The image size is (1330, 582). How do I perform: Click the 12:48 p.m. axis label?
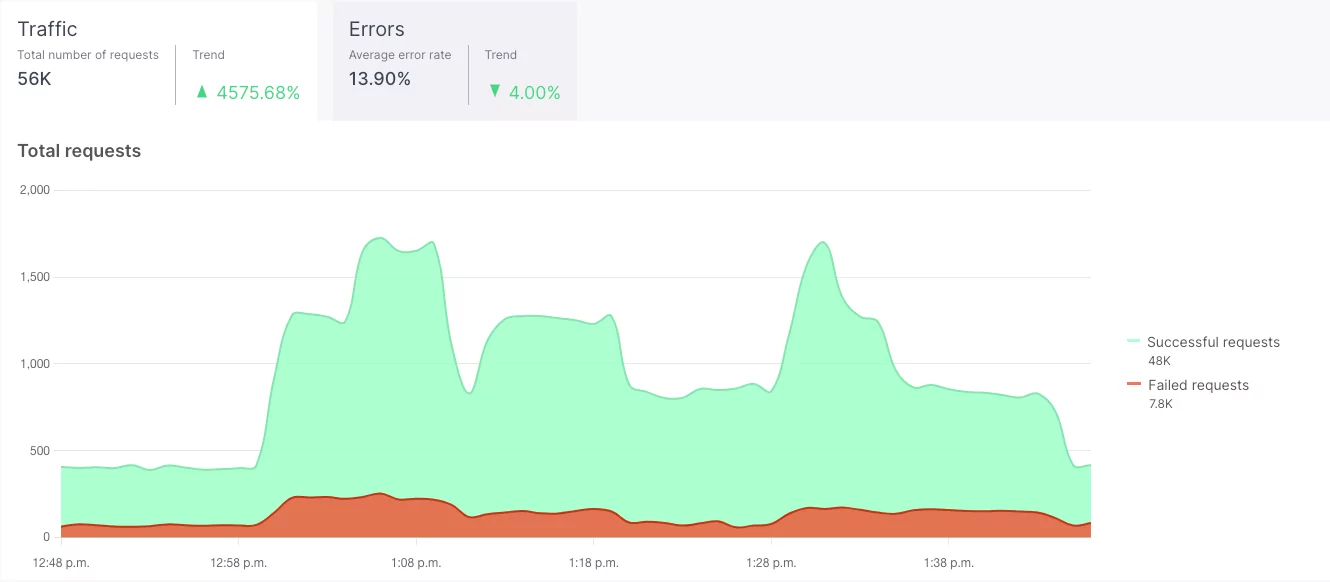coord(61,563)
